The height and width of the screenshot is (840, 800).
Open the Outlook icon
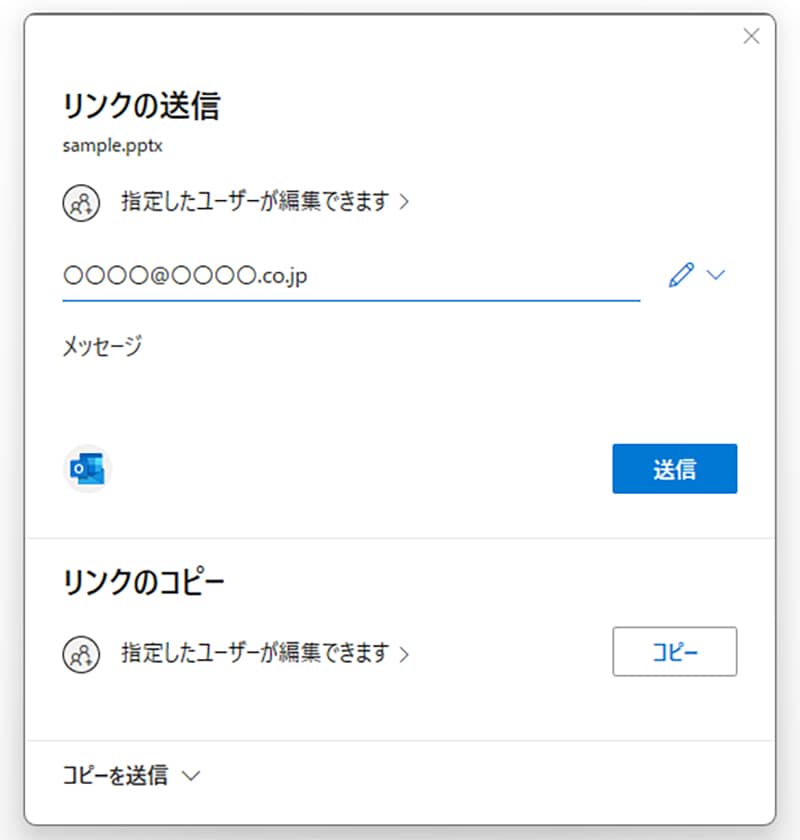tap(87, 469)
